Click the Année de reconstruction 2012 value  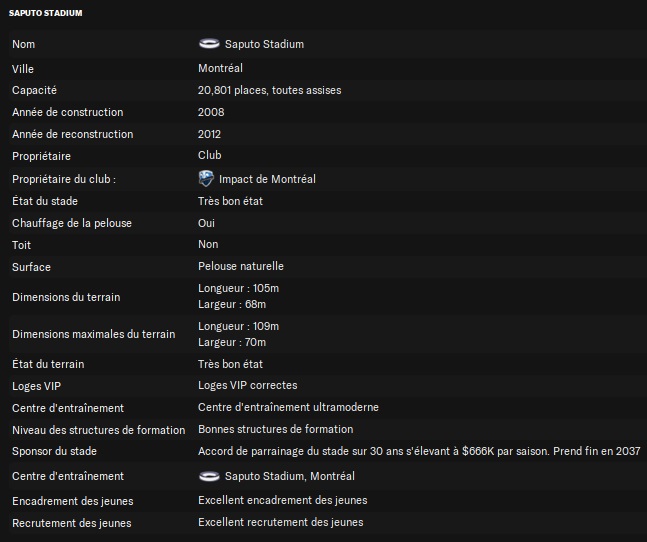coord(209,134)
